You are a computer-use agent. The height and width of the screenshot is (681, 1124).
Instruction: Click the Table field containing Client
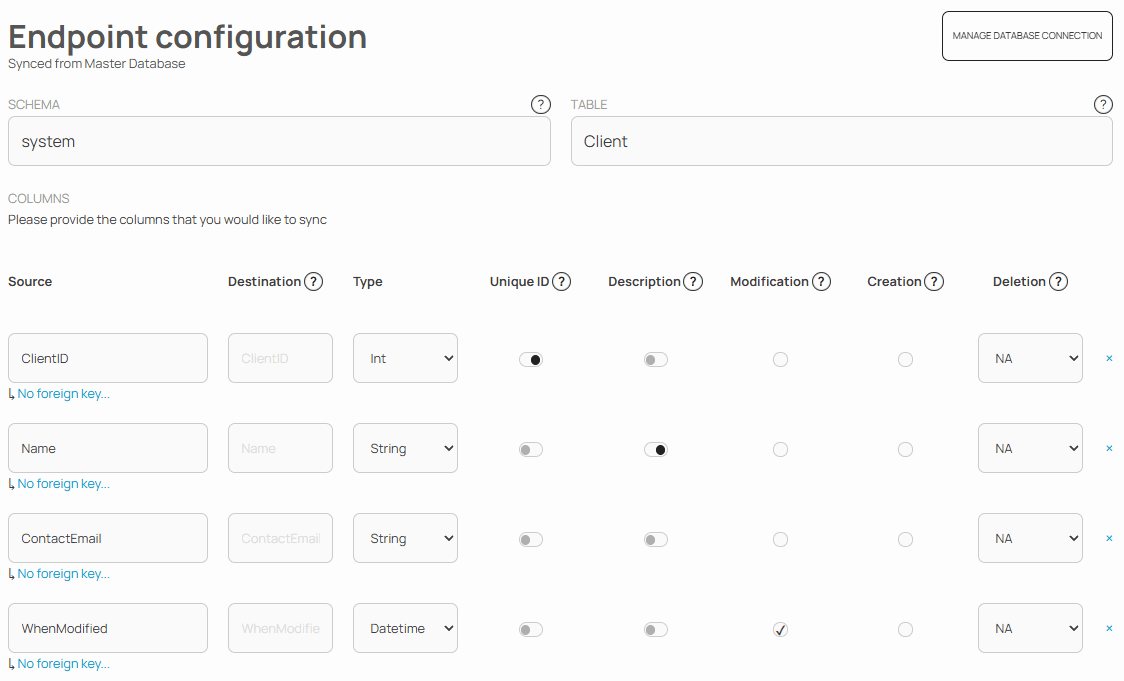pyautogui.click(x=842, y=141)
